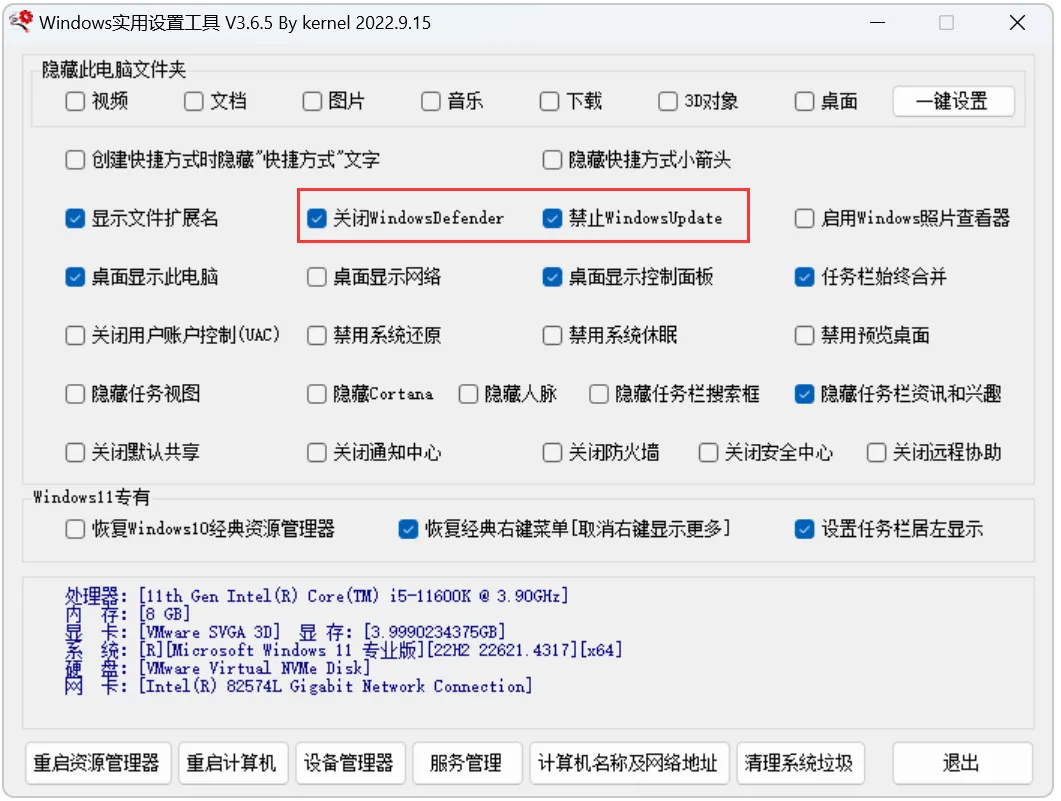Click 清理系统垃圾 button

coord(799,763)
